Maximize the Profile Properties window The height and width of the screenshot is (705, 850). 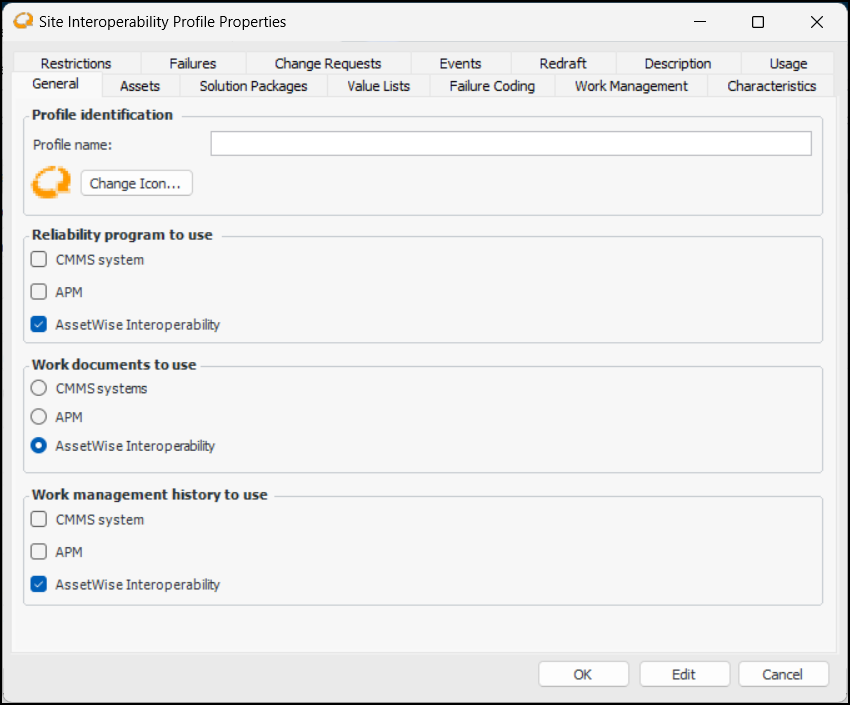tap(758, 22)
